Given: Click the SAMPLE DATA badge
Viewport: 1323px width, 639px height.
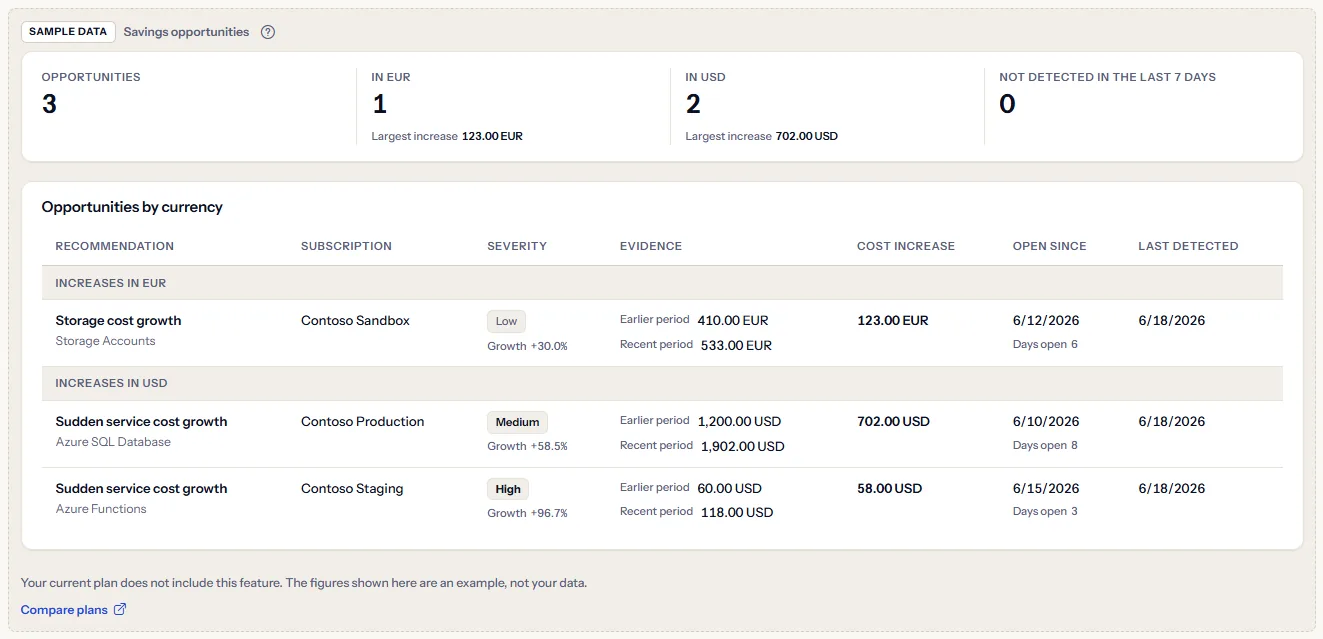Looking at the screenshot, I should point(68,32).
